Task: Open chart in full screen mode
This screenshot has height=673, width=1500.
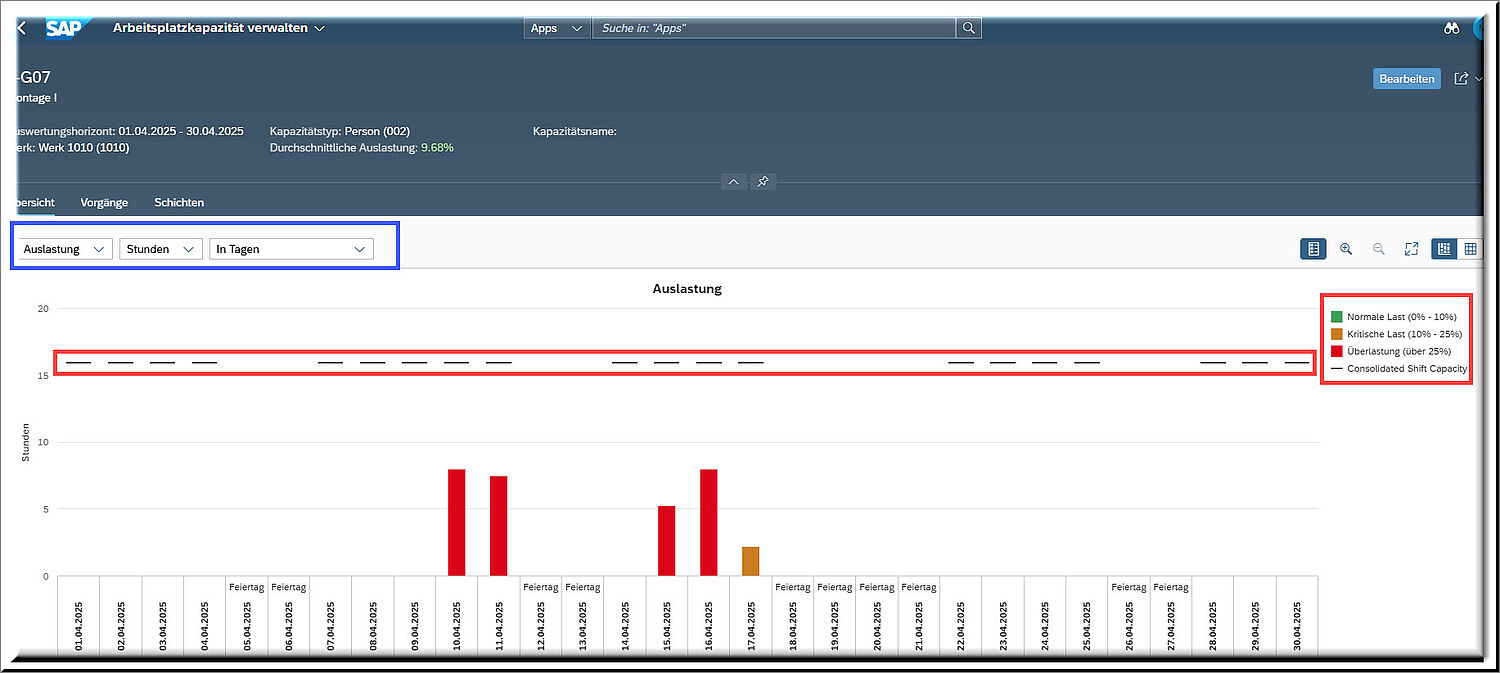Action: coord(1411,249)
